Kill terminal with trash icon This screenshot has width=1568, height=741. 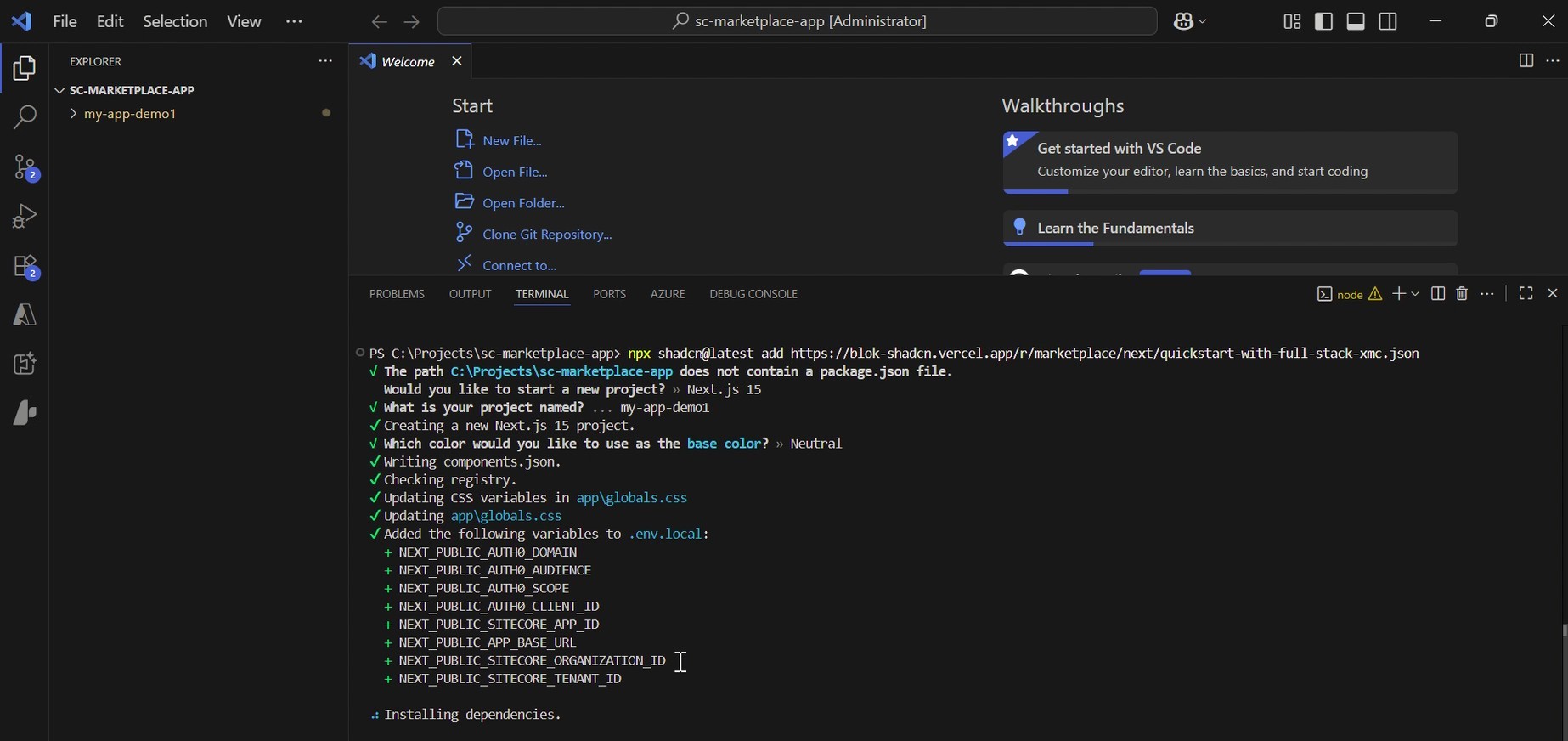click(x=1462, y=293)
